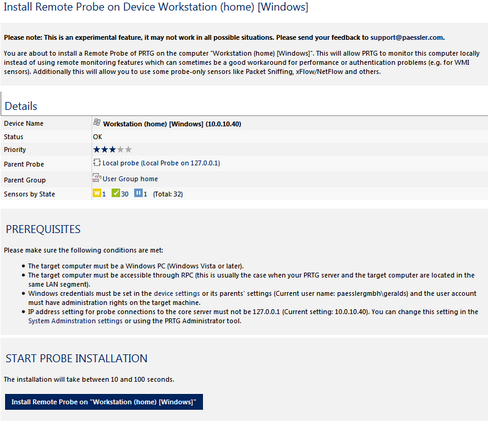
Task: Click the OK status value
Action: point(97,137)
